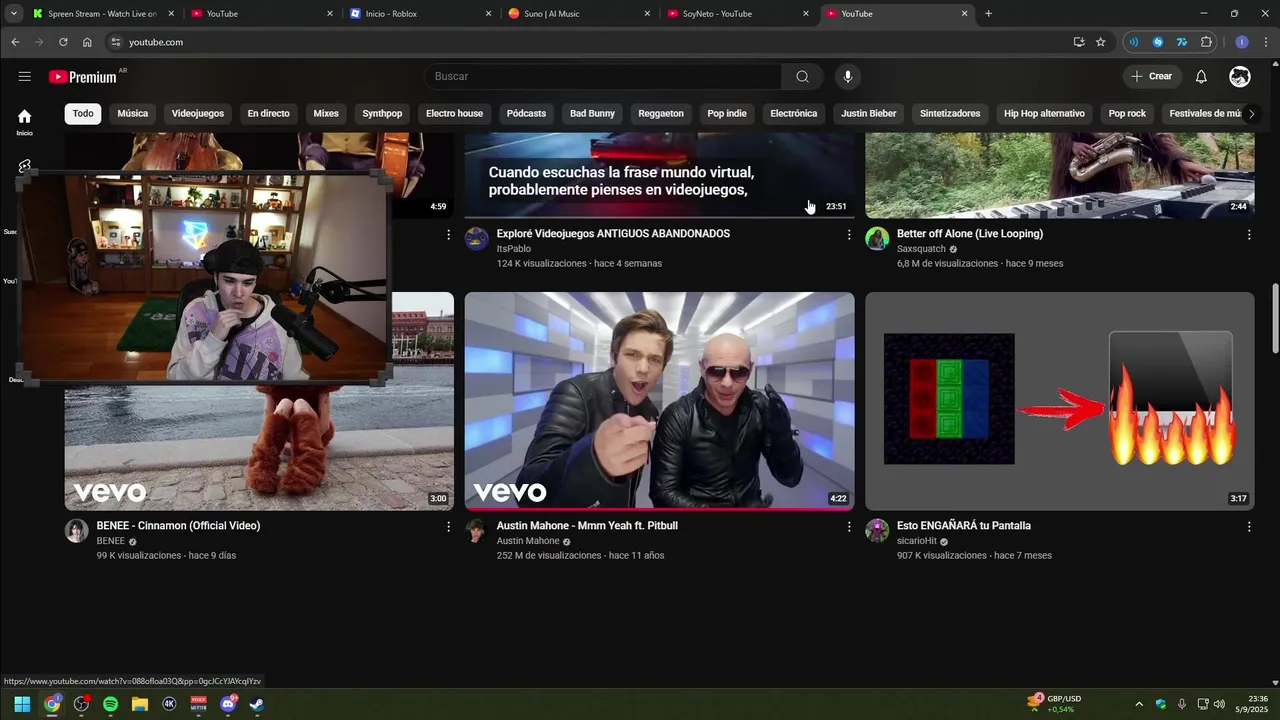The width and height of the screenshot is (1280, 720).
Task: Bookmark this page with the star
Action: click(x=1101, y=42)
